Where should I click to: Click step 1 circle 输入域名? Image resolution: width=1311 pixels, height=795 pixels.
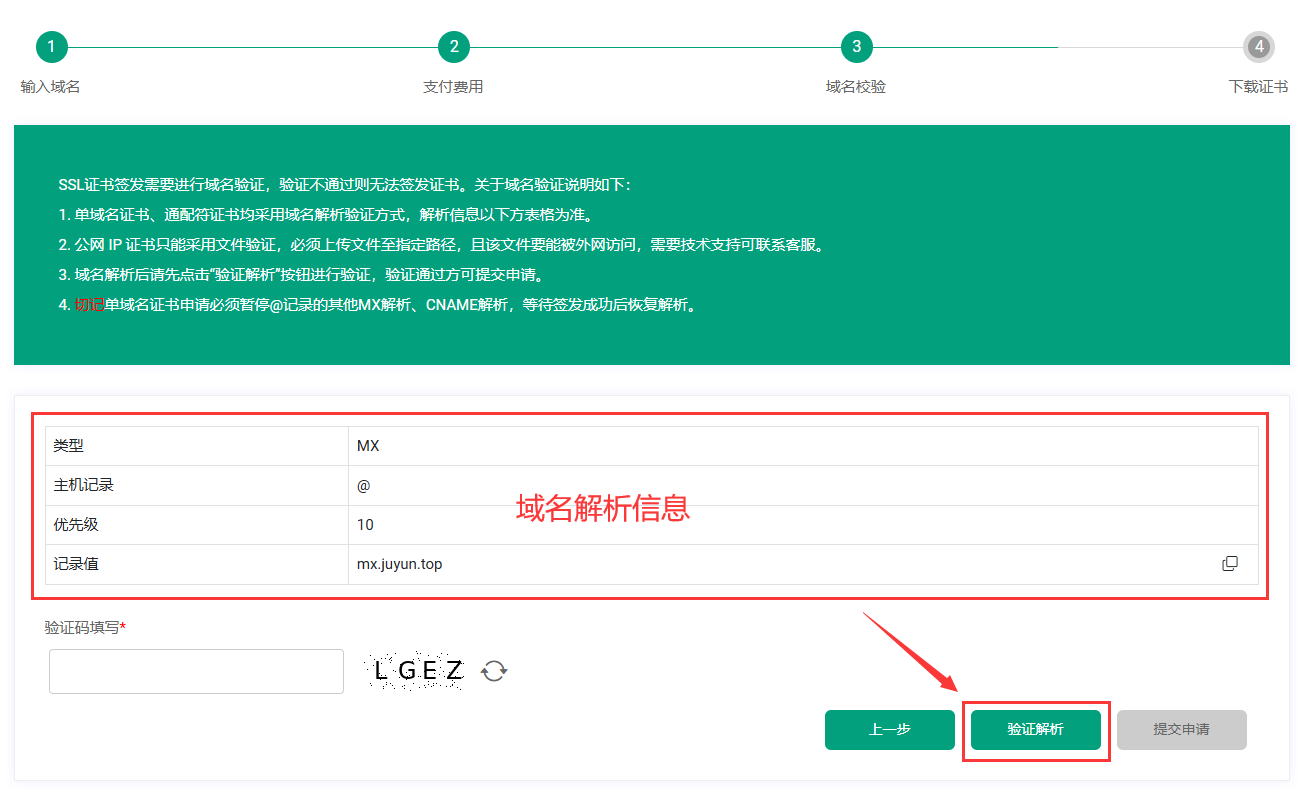[x=51, y=46]
